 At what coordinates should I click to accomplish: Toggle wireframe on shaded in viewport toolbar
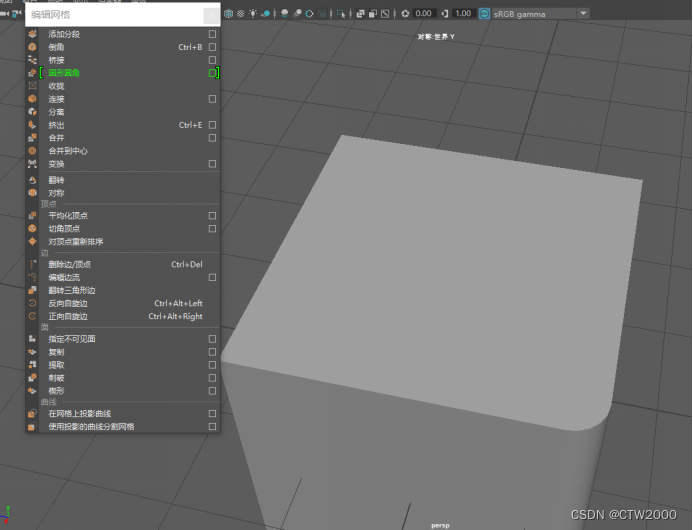click(228, 14)
